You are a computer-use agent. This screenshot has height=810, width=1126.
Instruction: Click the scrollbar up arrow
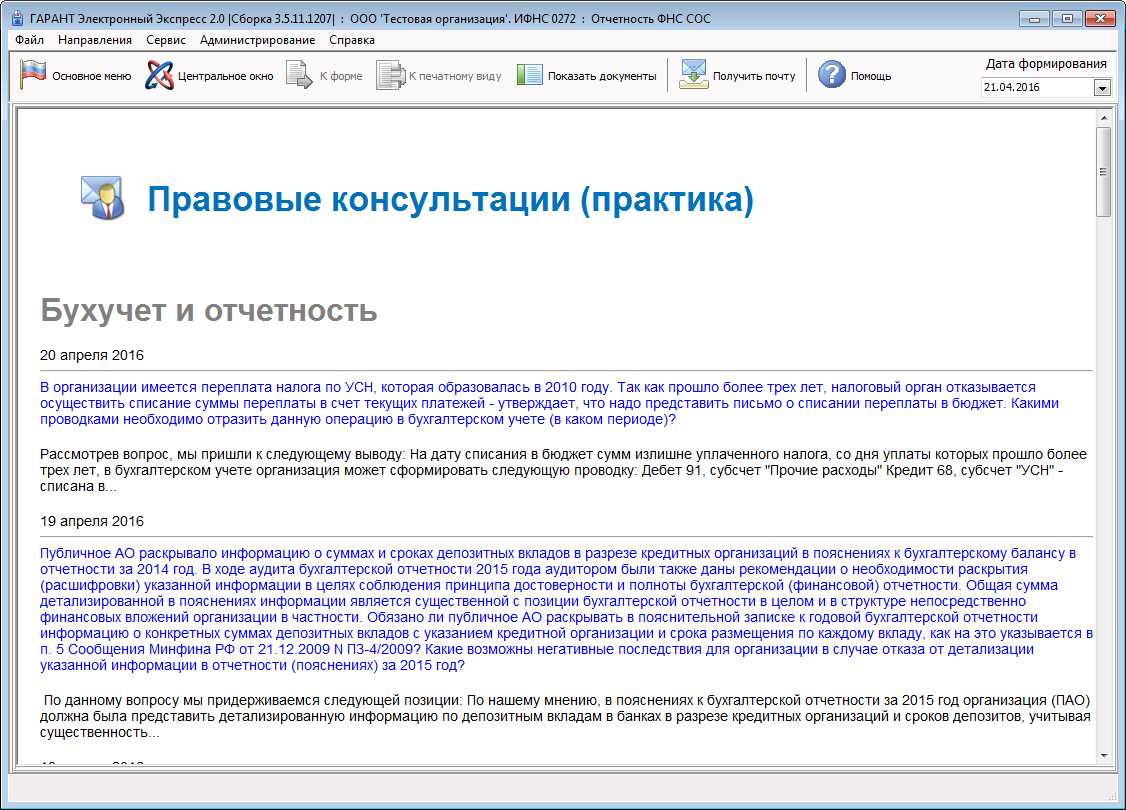(x=1104, y=118)
